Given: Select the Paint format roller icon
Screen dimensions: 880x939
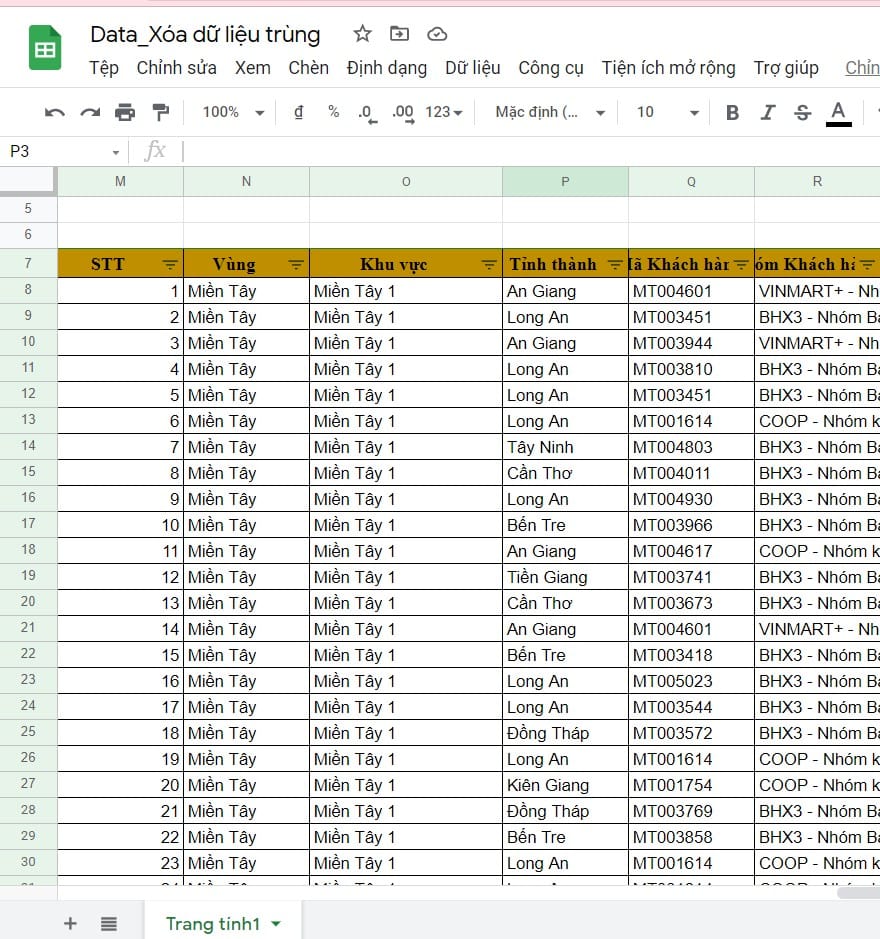Looking at the screenshot, I should pyautogui.click(x=160, y=112).
